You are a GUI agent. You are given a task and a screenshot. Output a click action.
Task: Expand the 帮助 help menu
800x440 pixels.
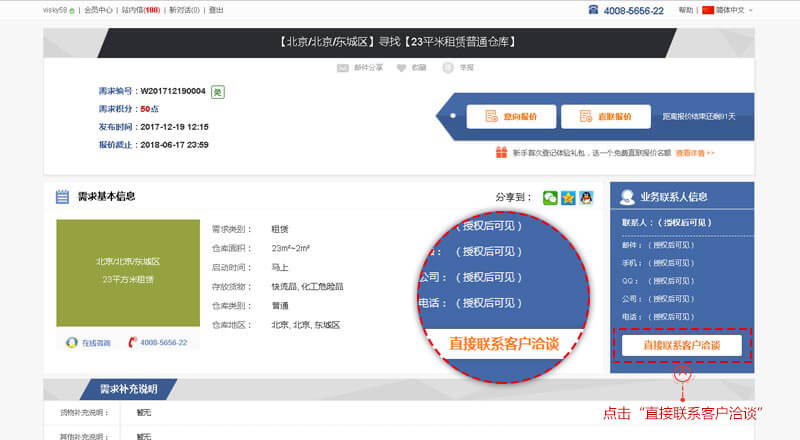point(686,10)
